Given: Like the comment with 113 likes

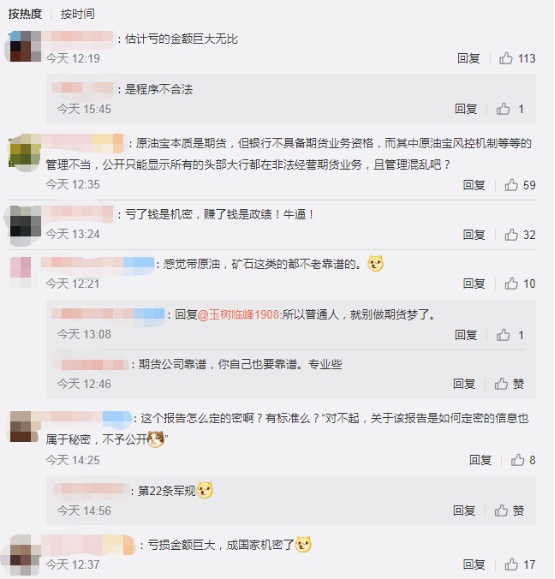Looking at the screenshot, I should pyautogui.click(x=506, y=58).
